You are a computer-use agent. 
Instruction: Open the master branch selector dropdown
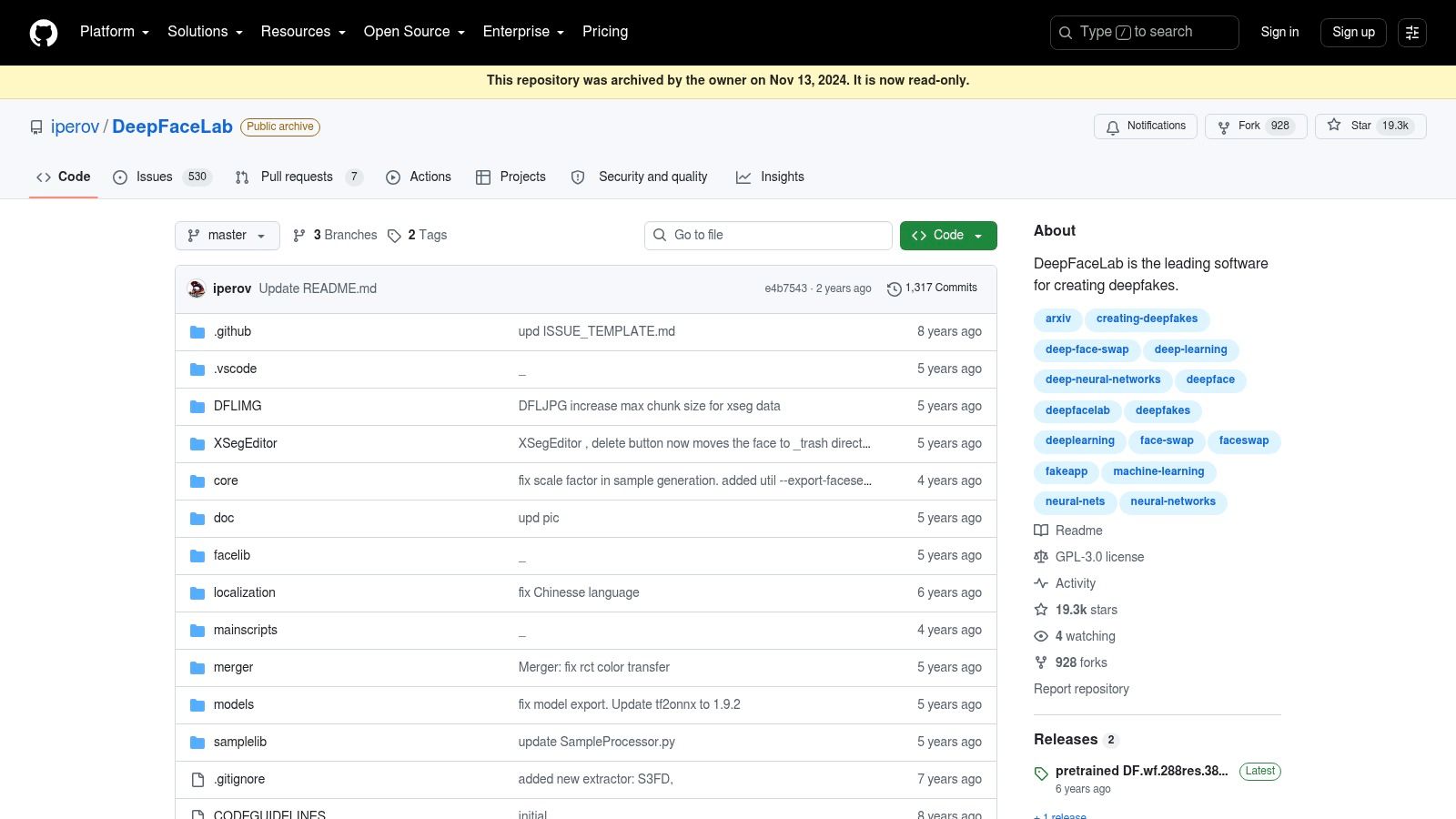pyautogui.click(x=227, y=236)
